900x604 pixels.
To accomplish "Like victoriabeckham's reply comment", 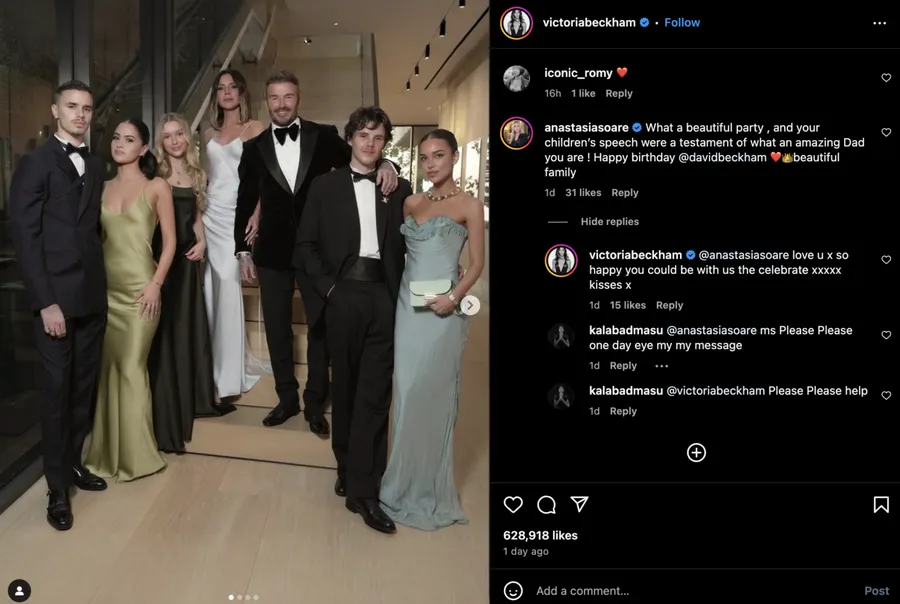I will (x=886, y=260).
